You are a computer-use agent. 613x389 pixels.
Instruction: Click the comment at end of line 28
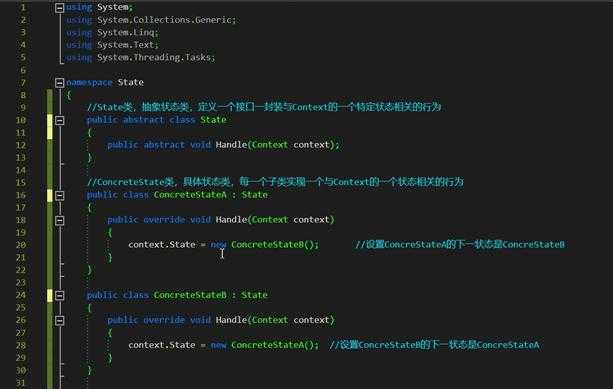pos(434,345)
